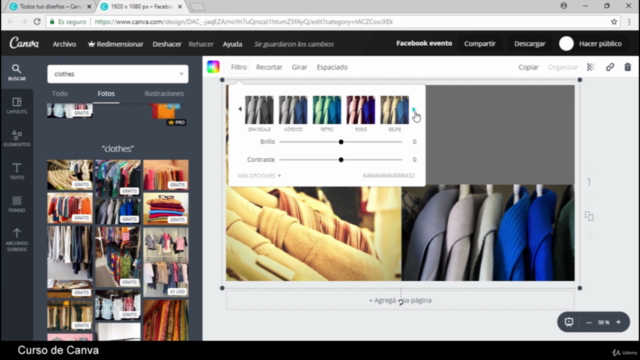
Task: Apply the Nórdico filter thumbnail
Action: 293,110
